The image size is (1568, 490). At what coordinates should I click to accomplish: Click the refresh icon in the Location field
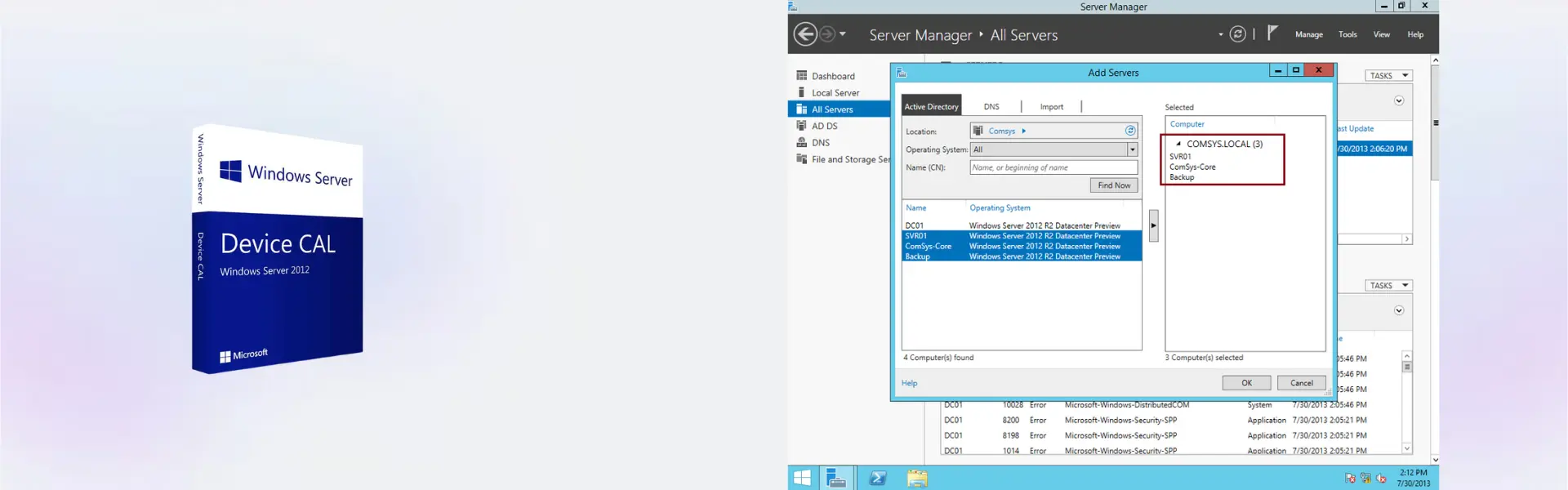[x=1130, y=131]
